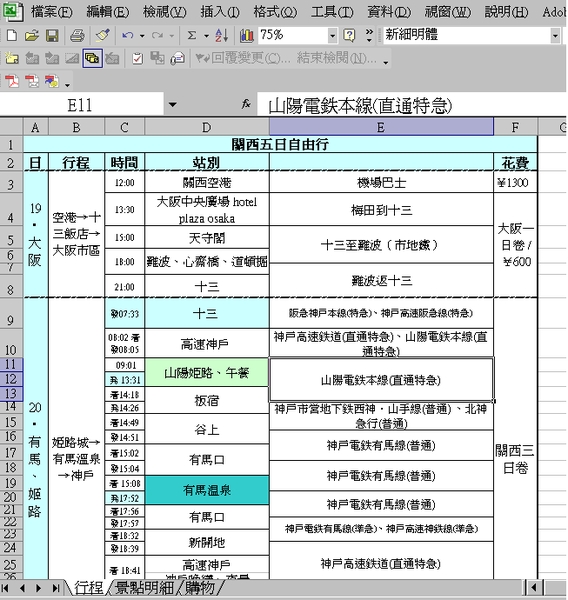
Task: Expand the standard toolbar options chevron
Action: point(369,35)
